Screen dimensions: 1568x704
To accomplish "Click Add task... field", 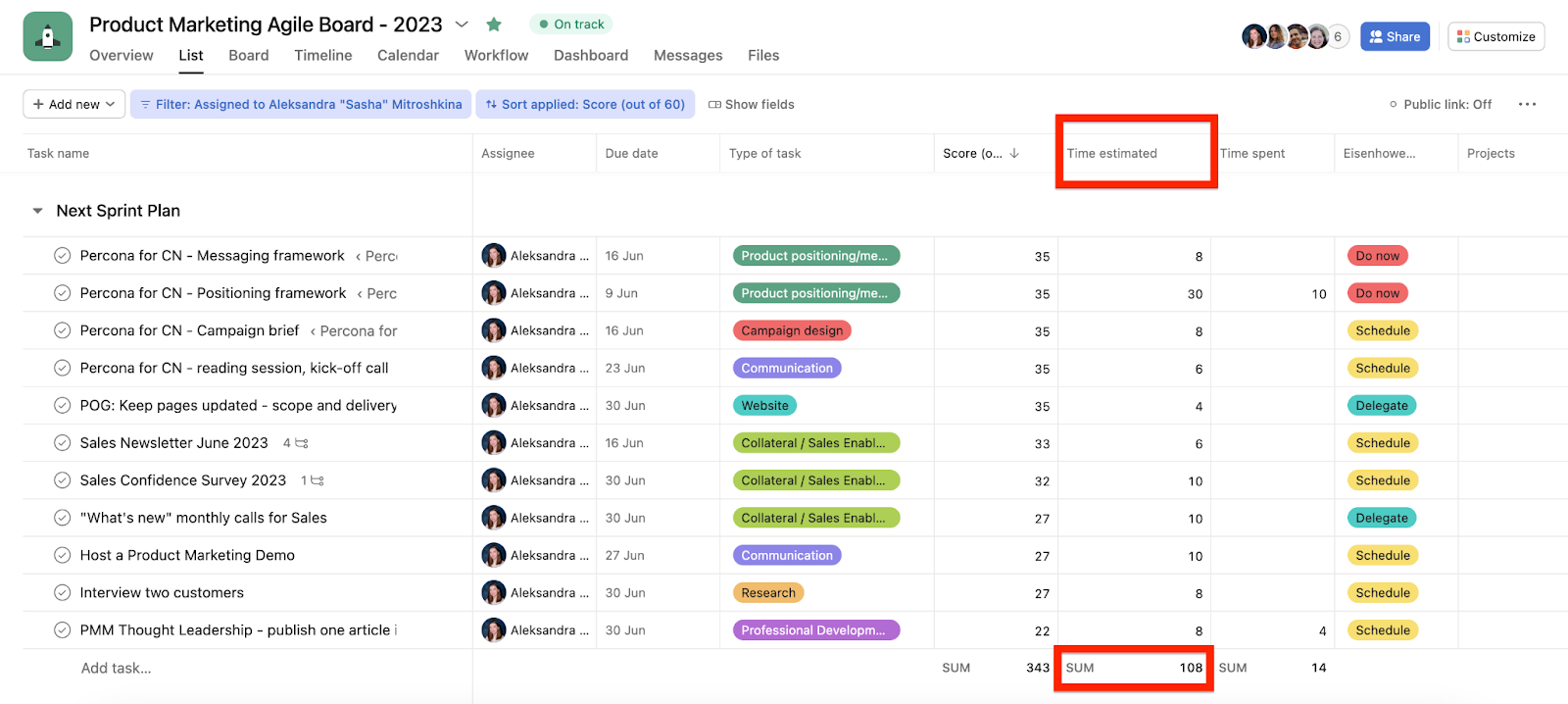I will 116,668.
